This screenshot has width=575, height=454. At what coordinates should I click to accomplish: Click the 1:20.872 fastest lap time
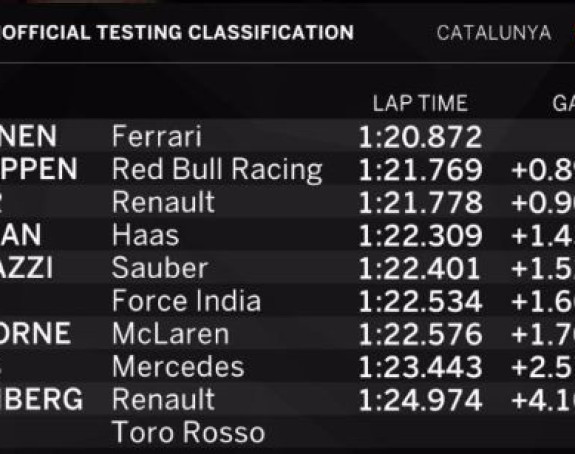coord(420,137)
